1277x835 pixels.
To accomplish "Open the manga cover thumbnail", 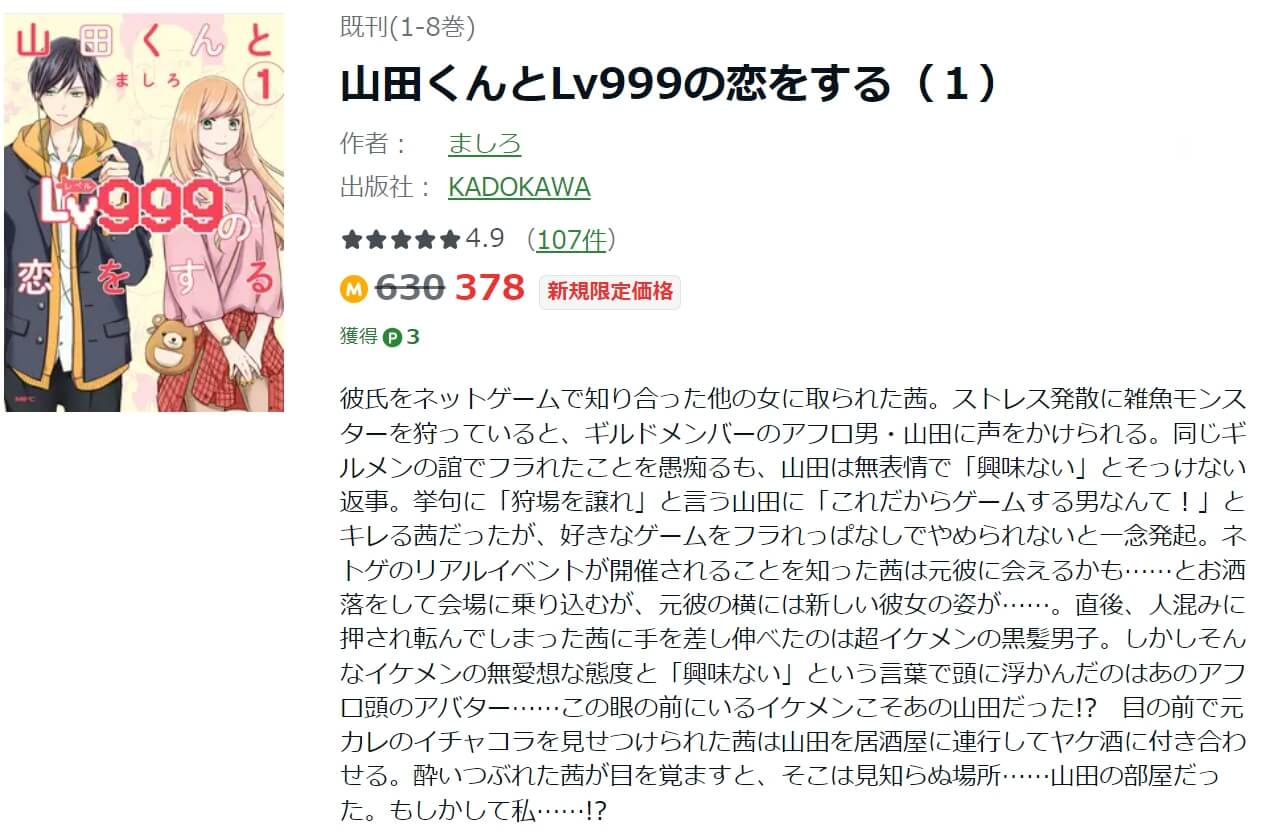I will [x=144, y=212].
